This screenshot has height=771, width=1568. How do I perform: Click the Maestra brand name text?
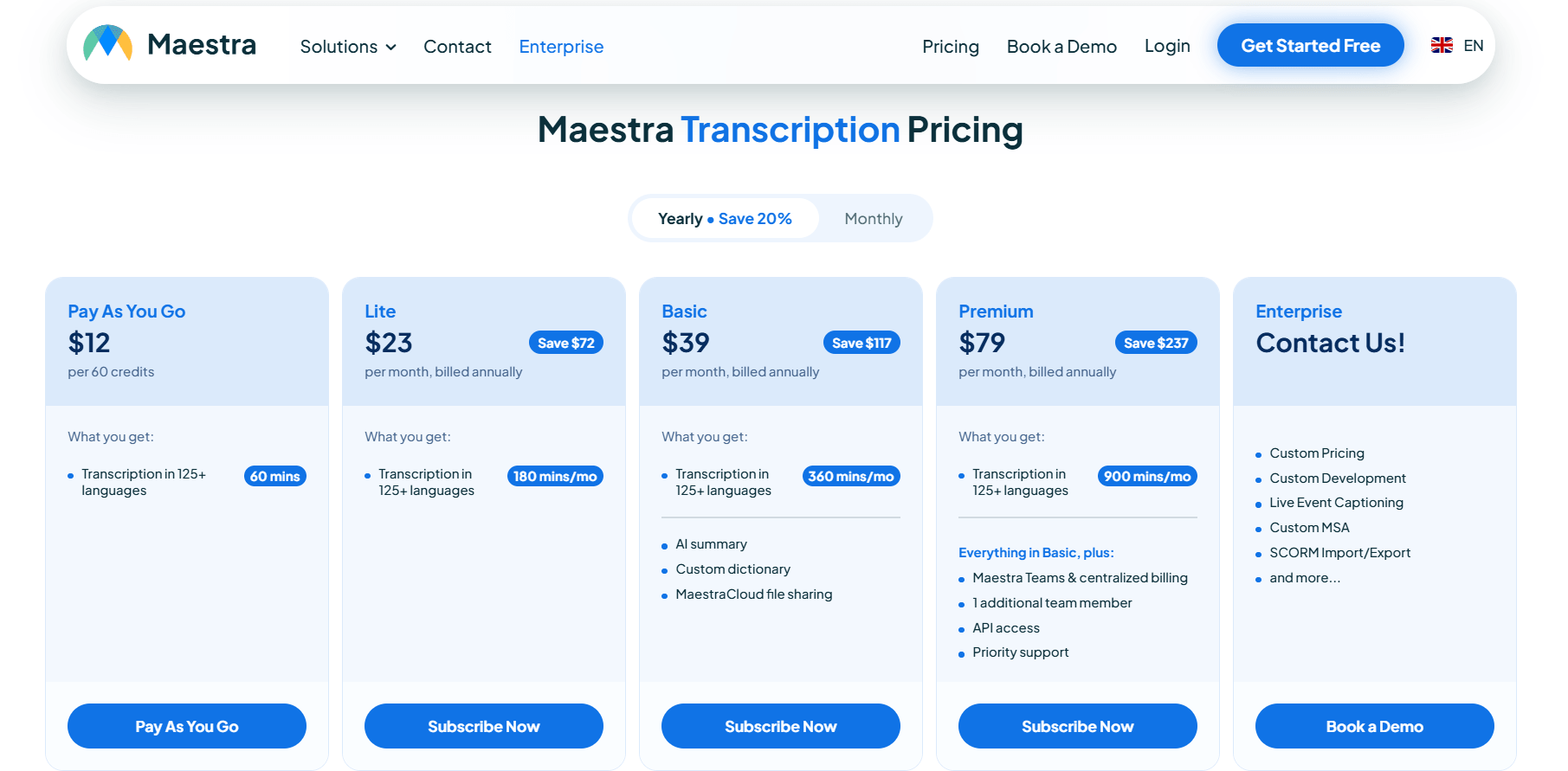click(202, 44)
